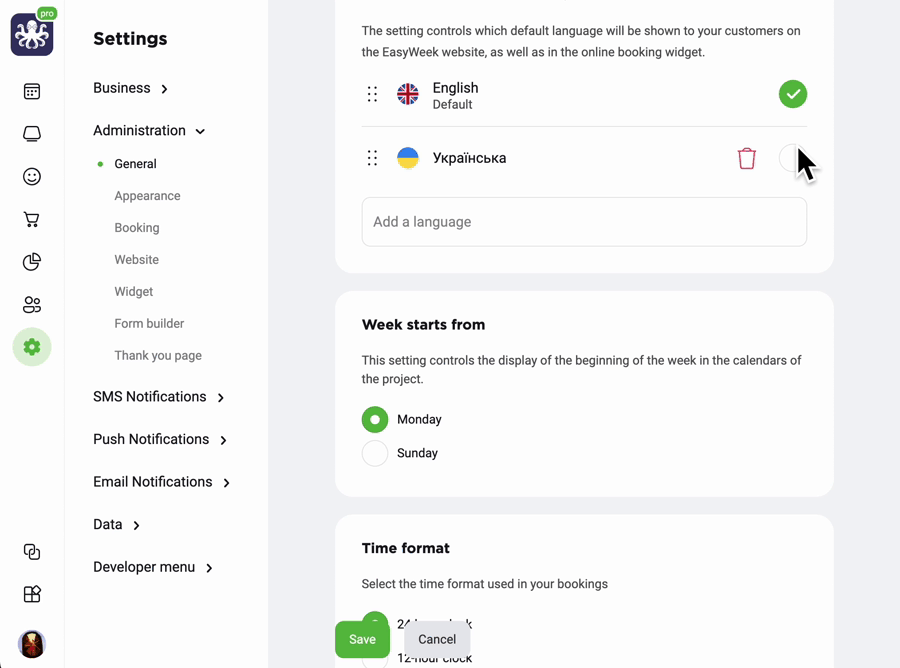
Task: Click the Add a language field
Action: [x=584, y=222]
